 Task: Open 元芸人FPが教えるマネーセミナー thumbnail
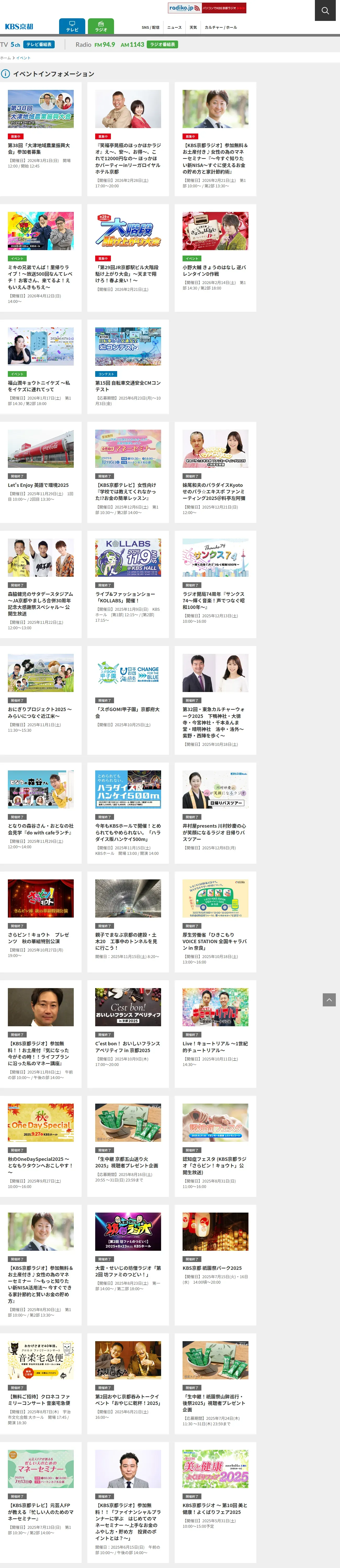click(x=41, y=1469)
